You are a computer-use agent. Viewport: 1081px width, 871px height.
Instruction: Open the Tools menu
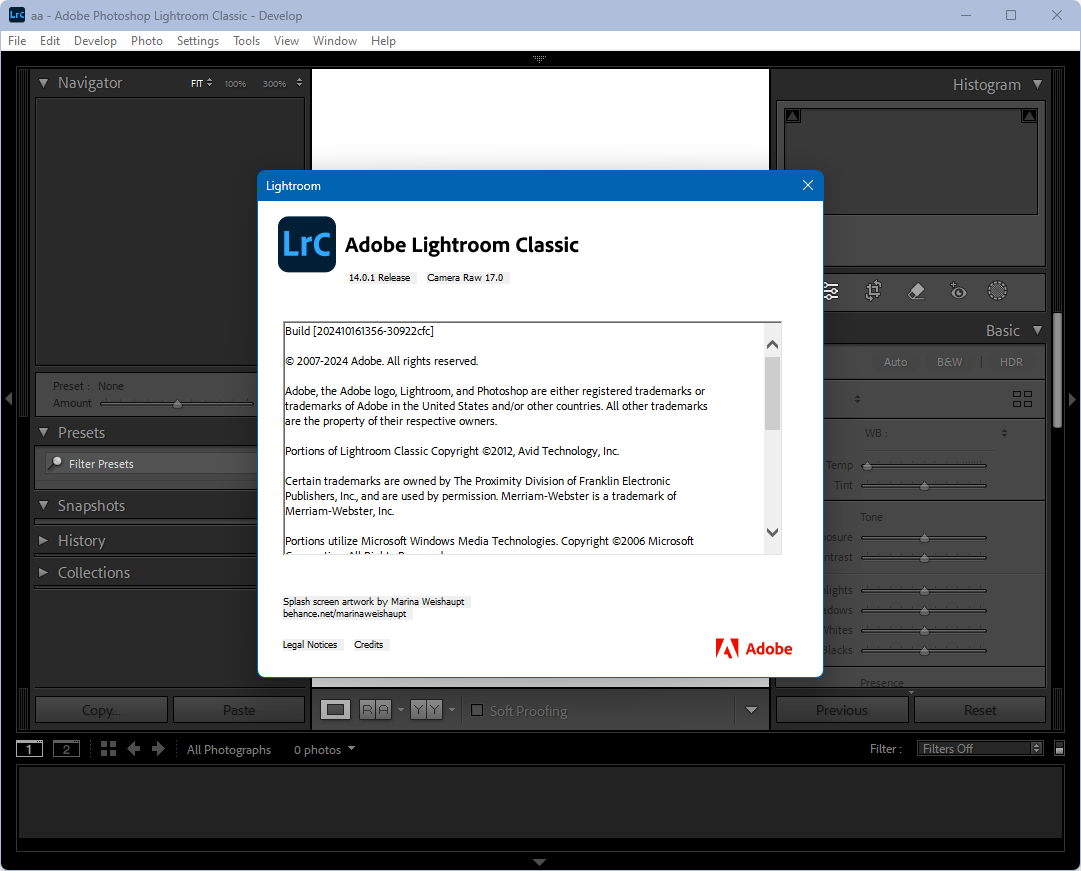246,41
